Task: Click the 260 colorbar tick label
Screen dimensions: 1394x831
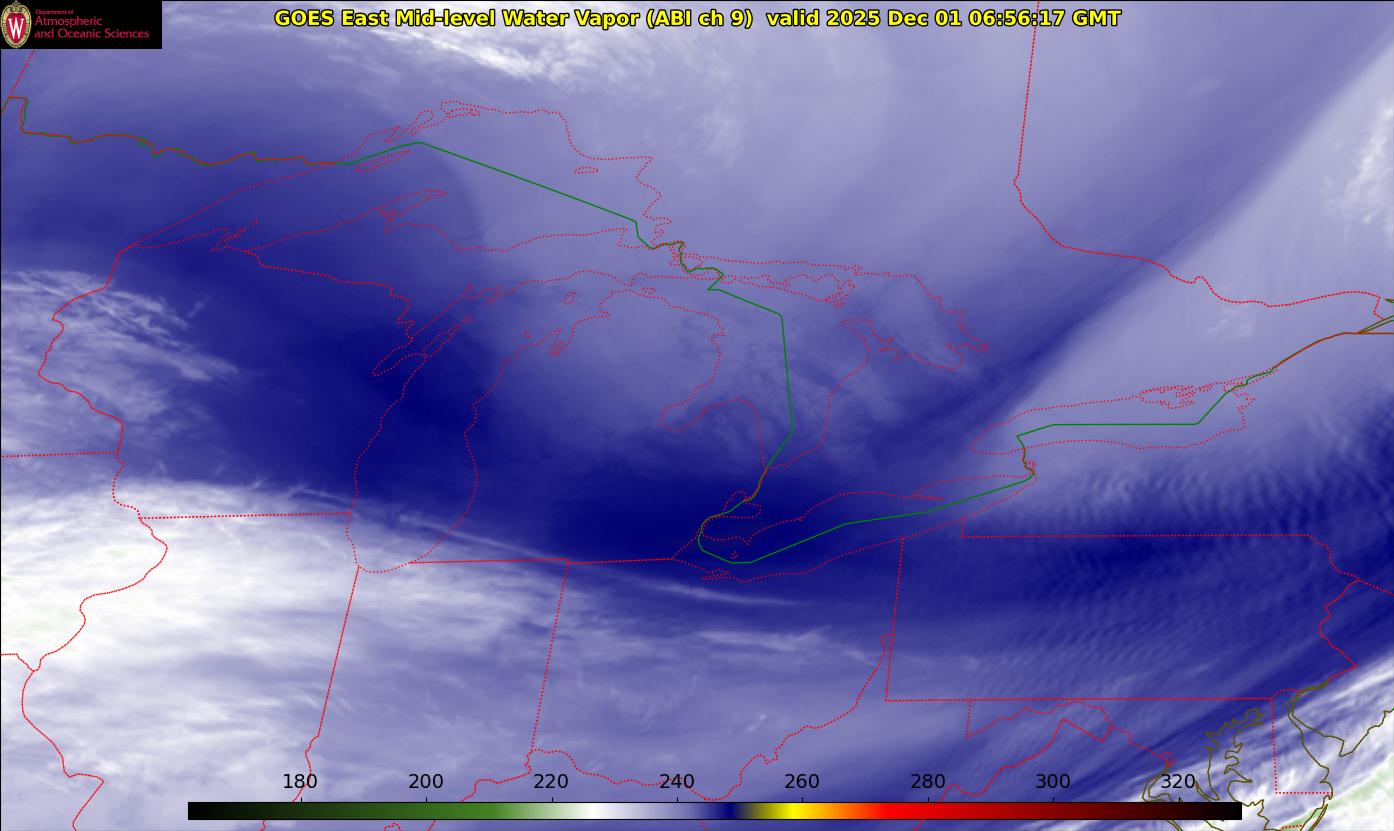Action: click(x=802, y=782)
